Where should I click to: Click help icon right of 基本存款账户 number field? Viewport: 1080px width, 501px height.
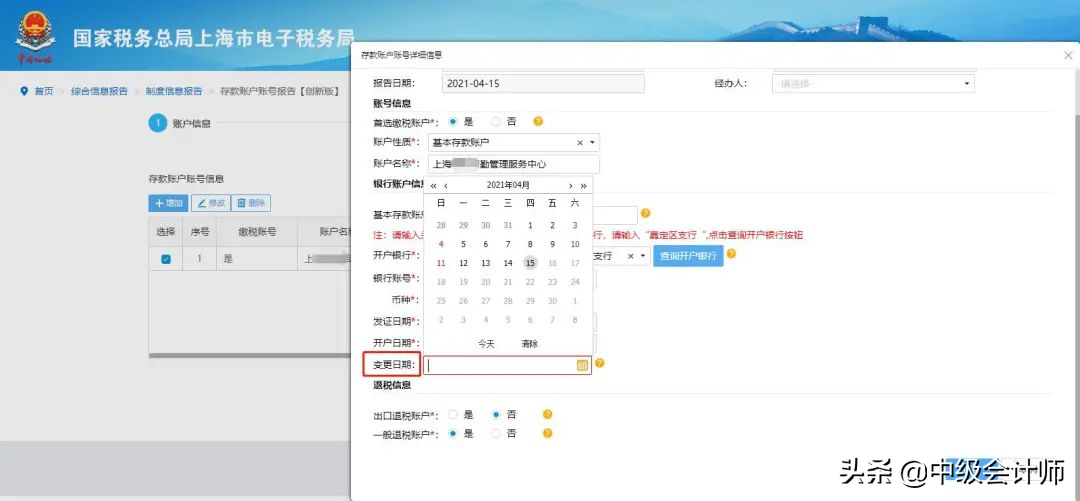coord(645,213)
